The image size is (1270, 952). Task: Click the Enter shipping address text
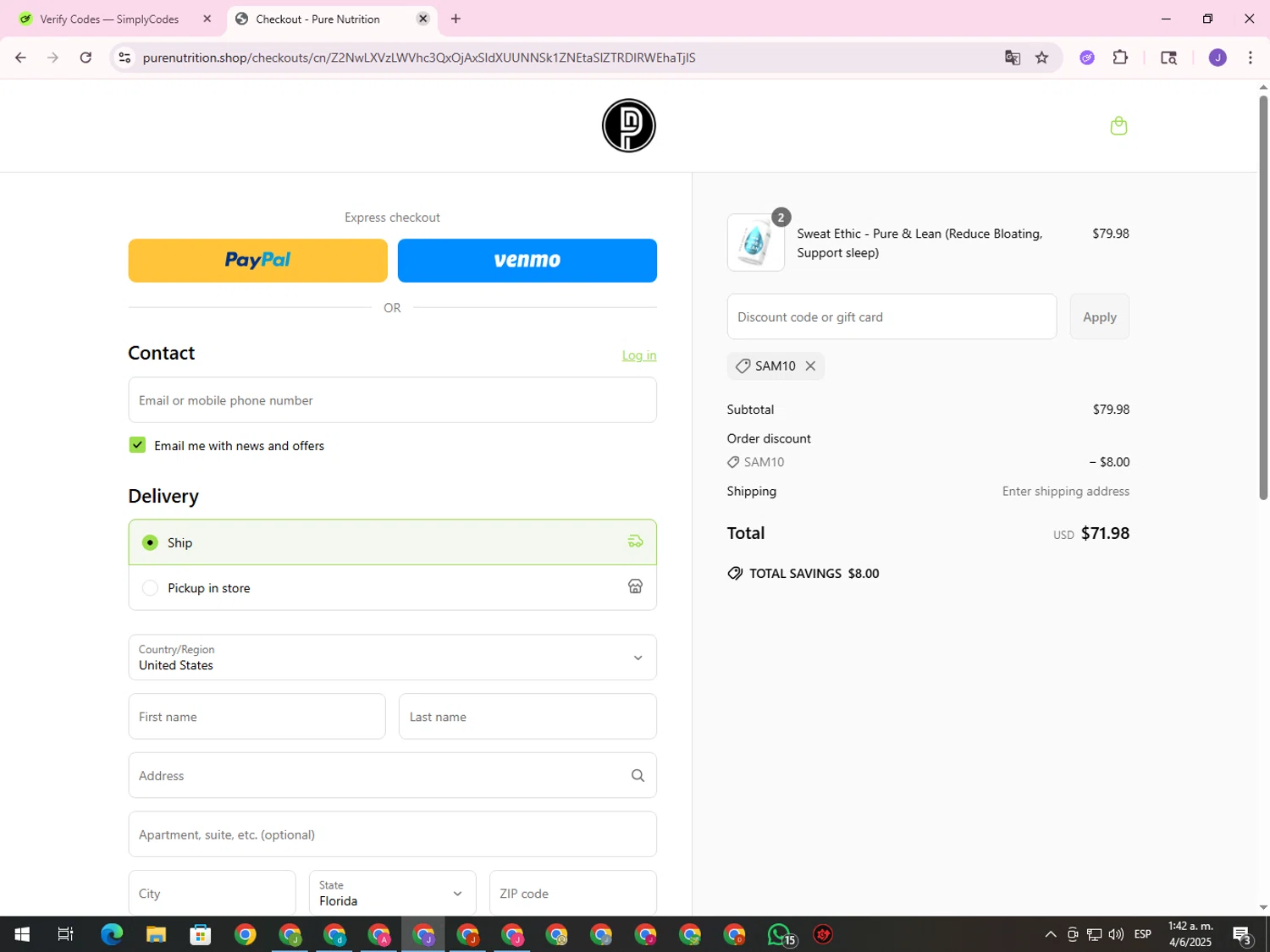(x=1065, y=491)
